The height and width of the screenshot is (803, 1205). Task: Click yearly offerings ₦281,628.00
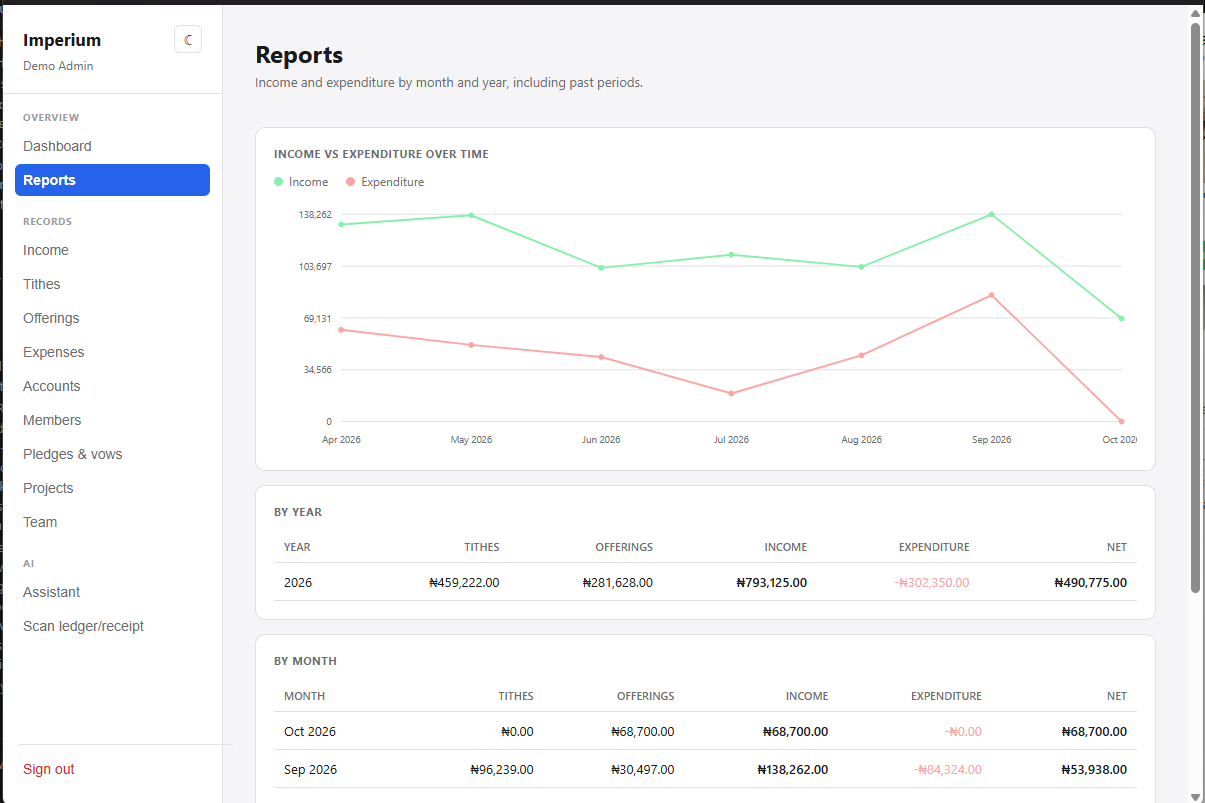point(617,582)
